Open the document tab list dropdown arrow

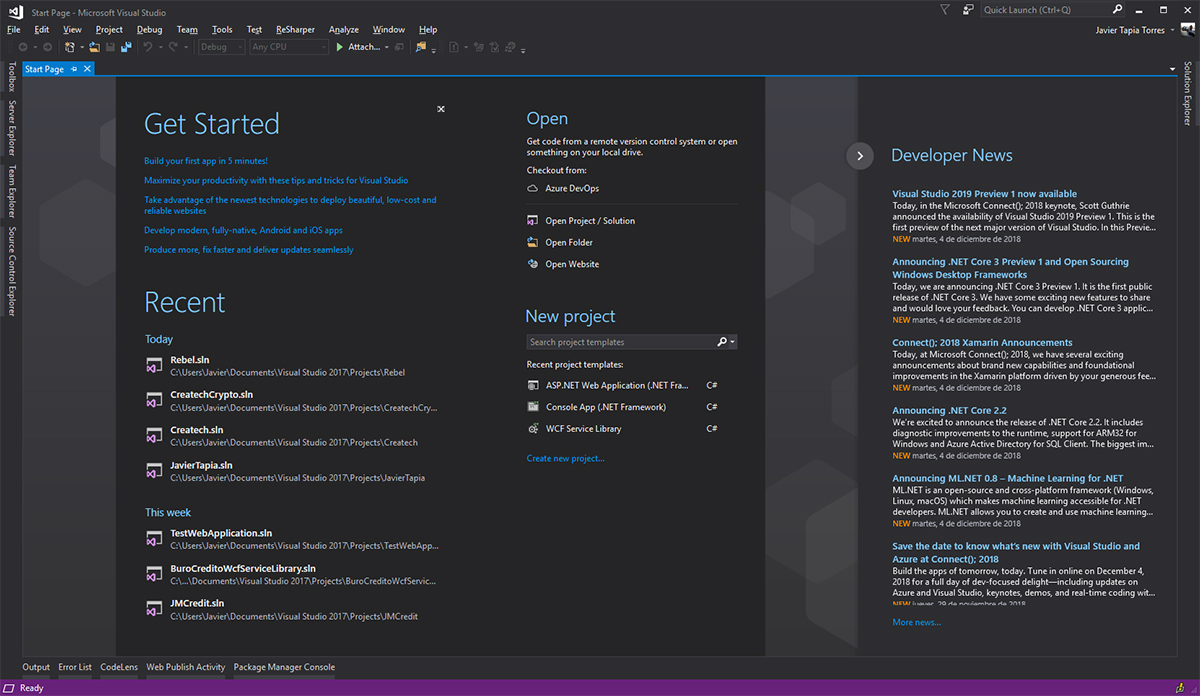[x=1172, y=69]
